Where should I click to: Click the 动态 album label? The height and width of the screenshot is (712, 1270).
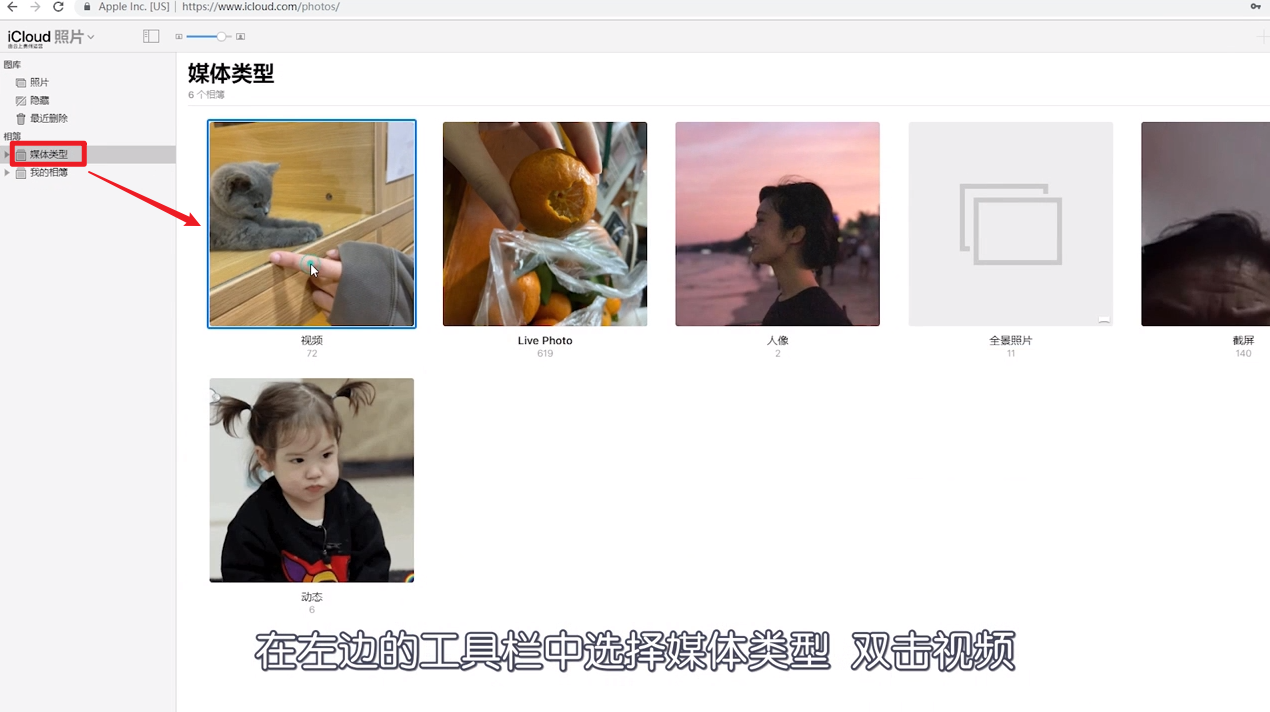click(x=312, y=597)
